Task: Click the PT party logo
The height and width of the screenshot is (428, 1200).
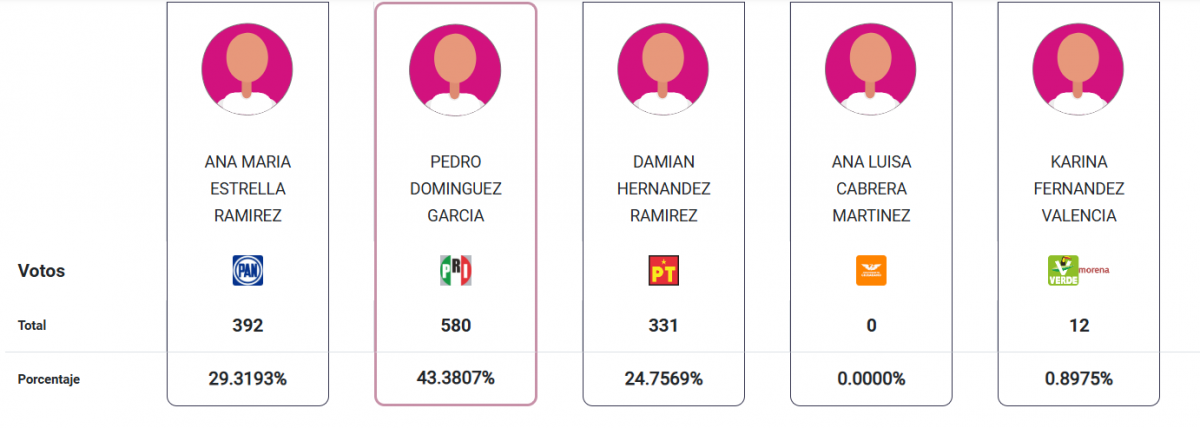Action: pyautogui.click(x=663, y=271)
